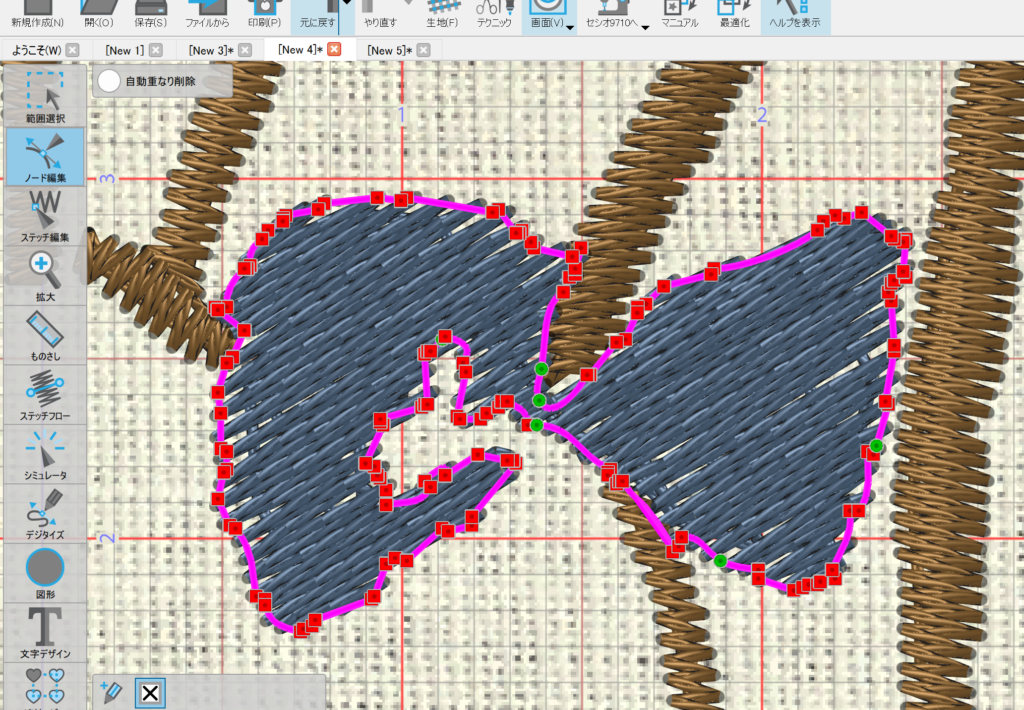The image size is (1024, 710).
Task: Open the ステッチフロー stitch flow tool
Action: tap(45, 392)
